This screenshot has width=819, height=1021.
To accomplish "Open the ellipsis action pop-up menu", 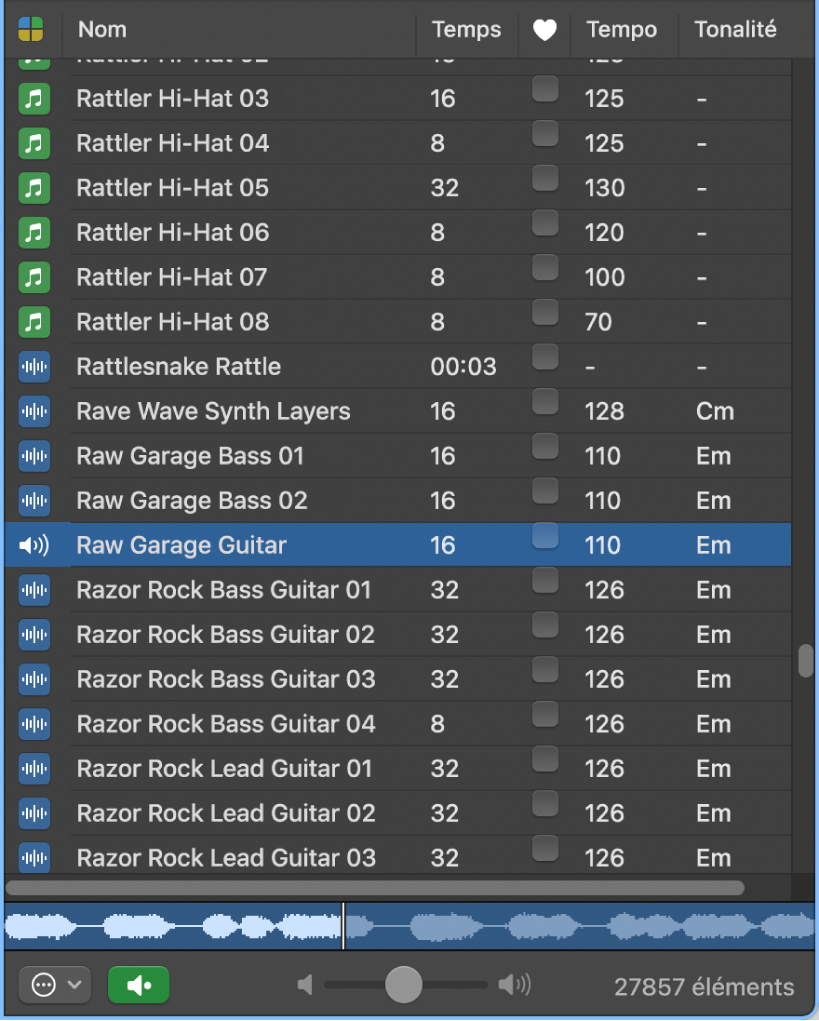I will click(x=55, y=985).
